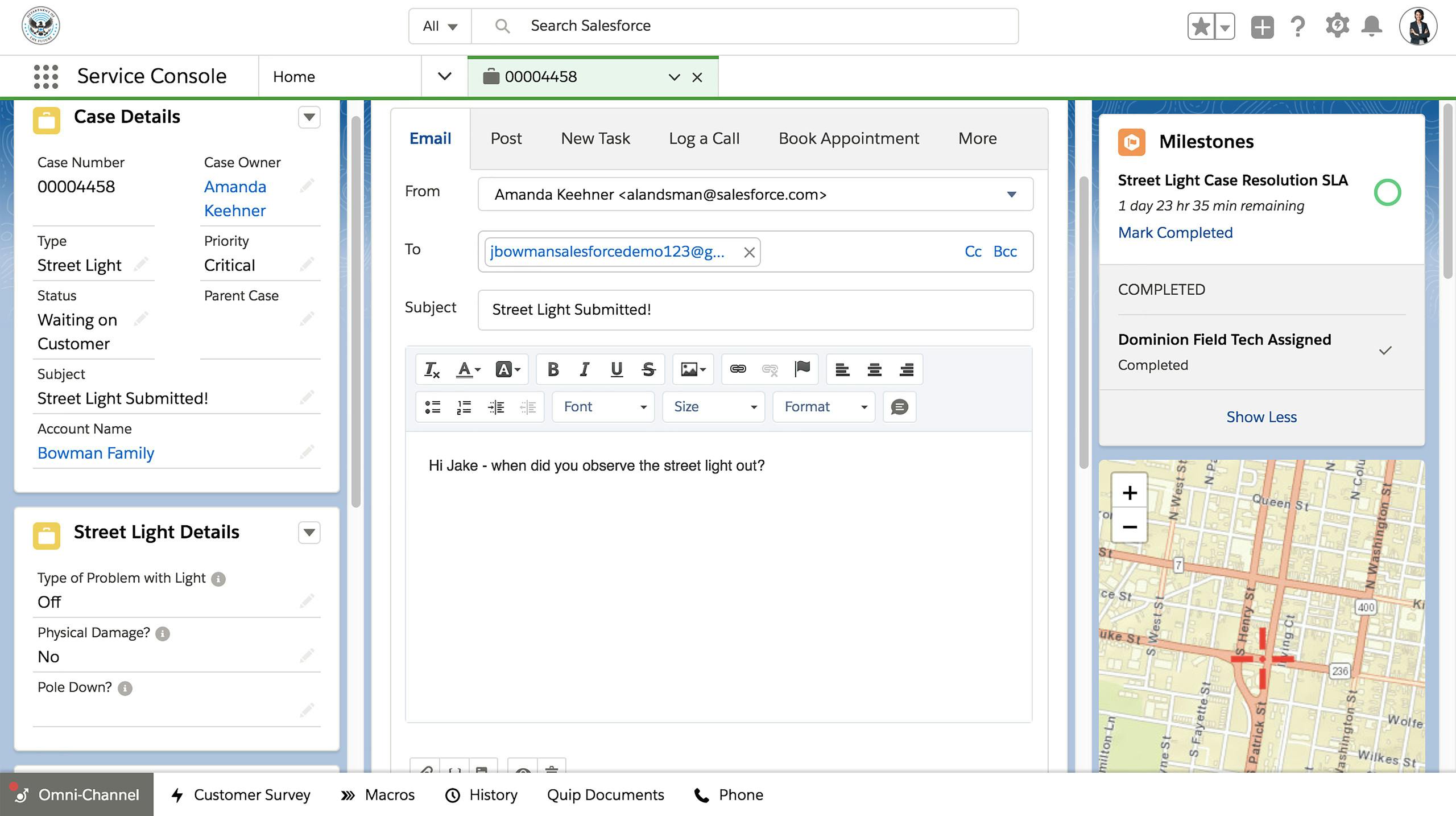Viewport: 1456px width, 816px height.
Task: Open the background color picker
Action: pyautogui.click(x=508, y=369)
